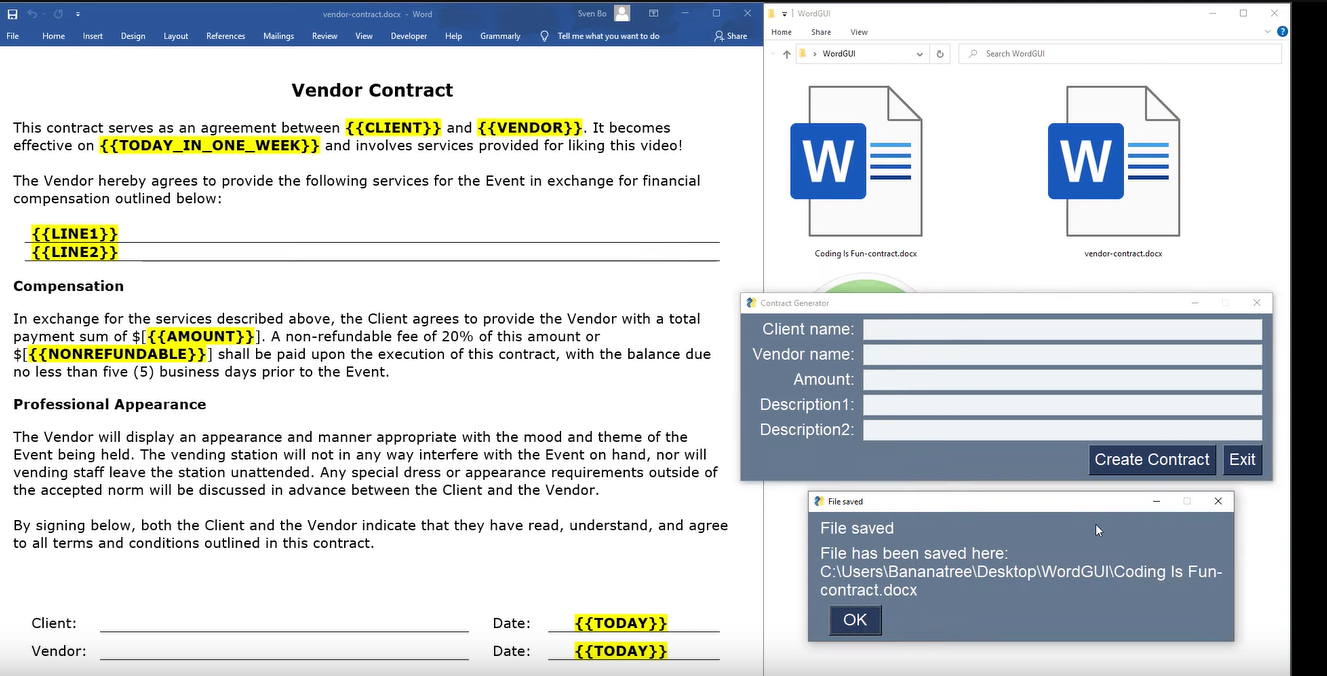Viewport: 1327px width, 676px height.
Task: Switch to Word's Home tab
Action: (x=53, y=36)
